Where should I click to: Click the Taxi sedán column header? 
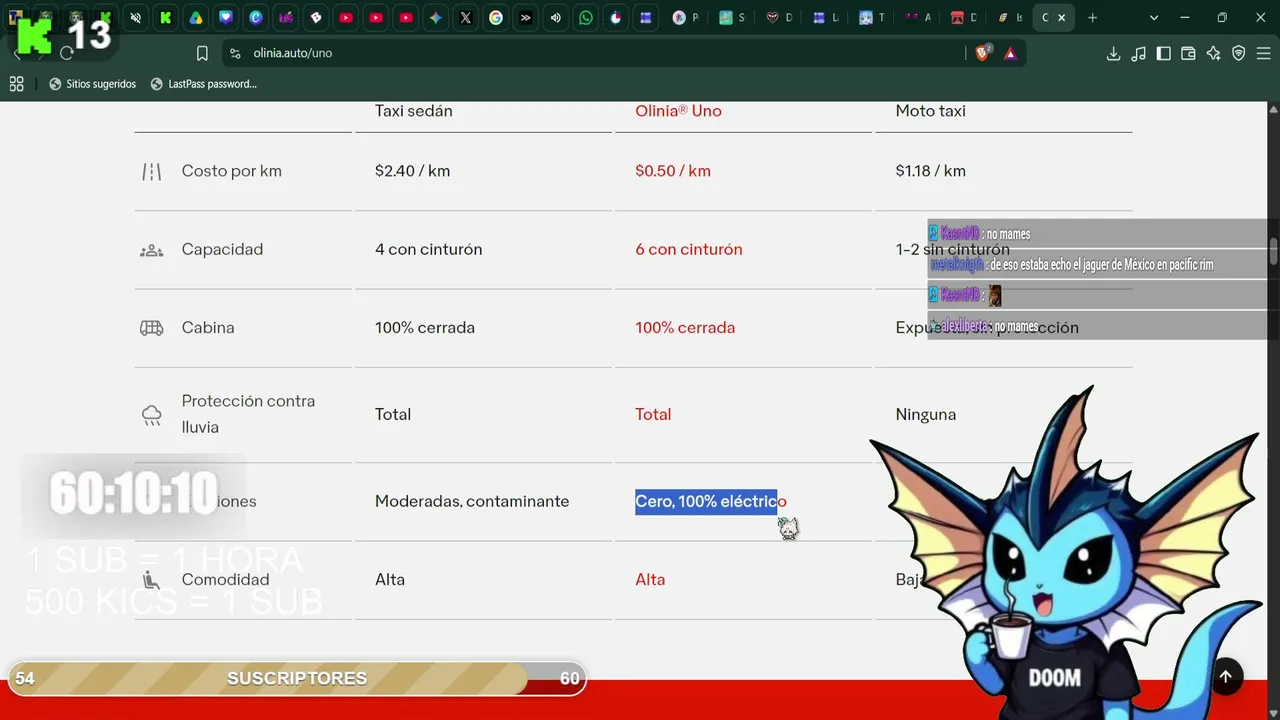pyautogui.click(x=414, y=111)
